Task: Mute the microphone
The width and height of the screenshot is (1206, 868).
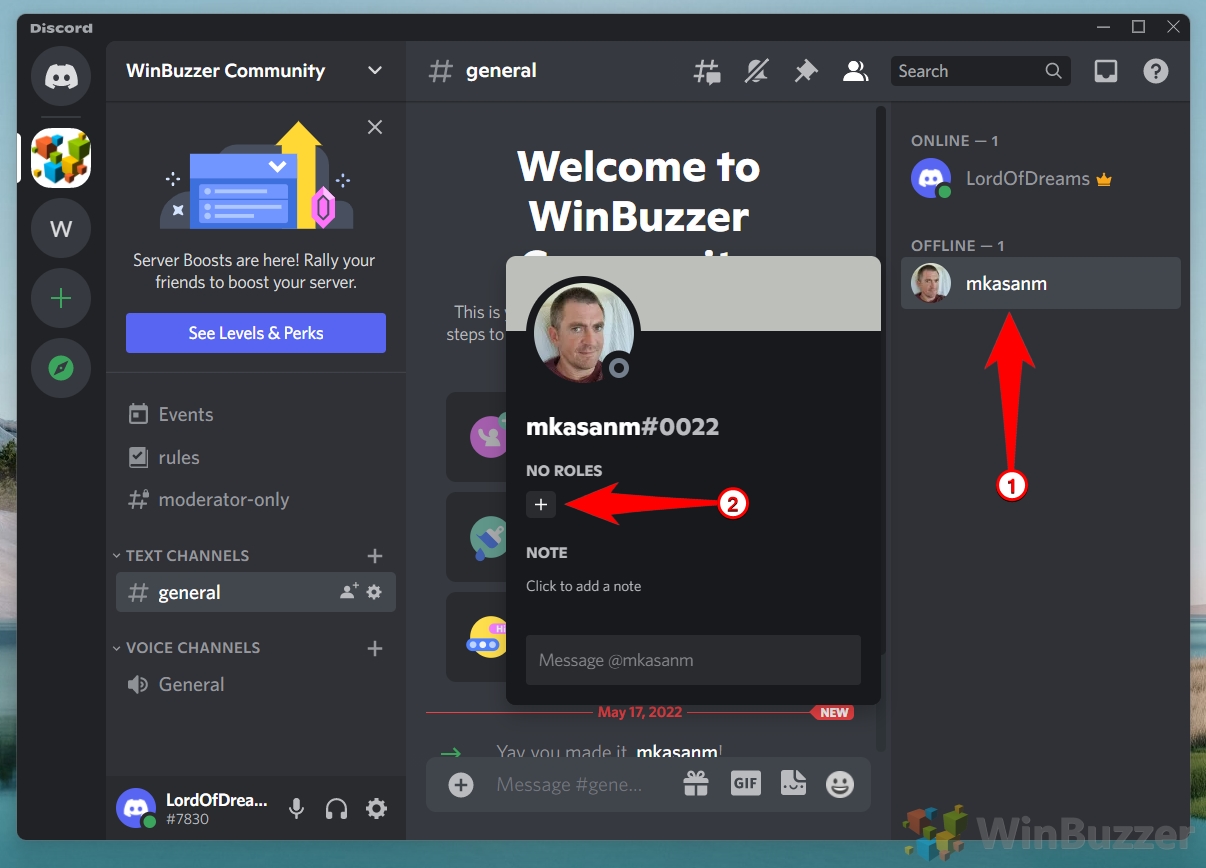Action: coord(296,808)
